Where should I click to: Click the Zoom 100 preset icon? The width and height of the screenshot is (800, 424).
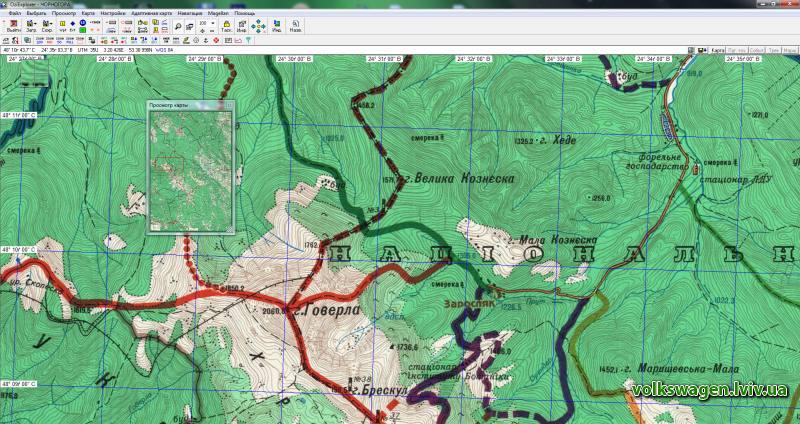tap(50, 40)
